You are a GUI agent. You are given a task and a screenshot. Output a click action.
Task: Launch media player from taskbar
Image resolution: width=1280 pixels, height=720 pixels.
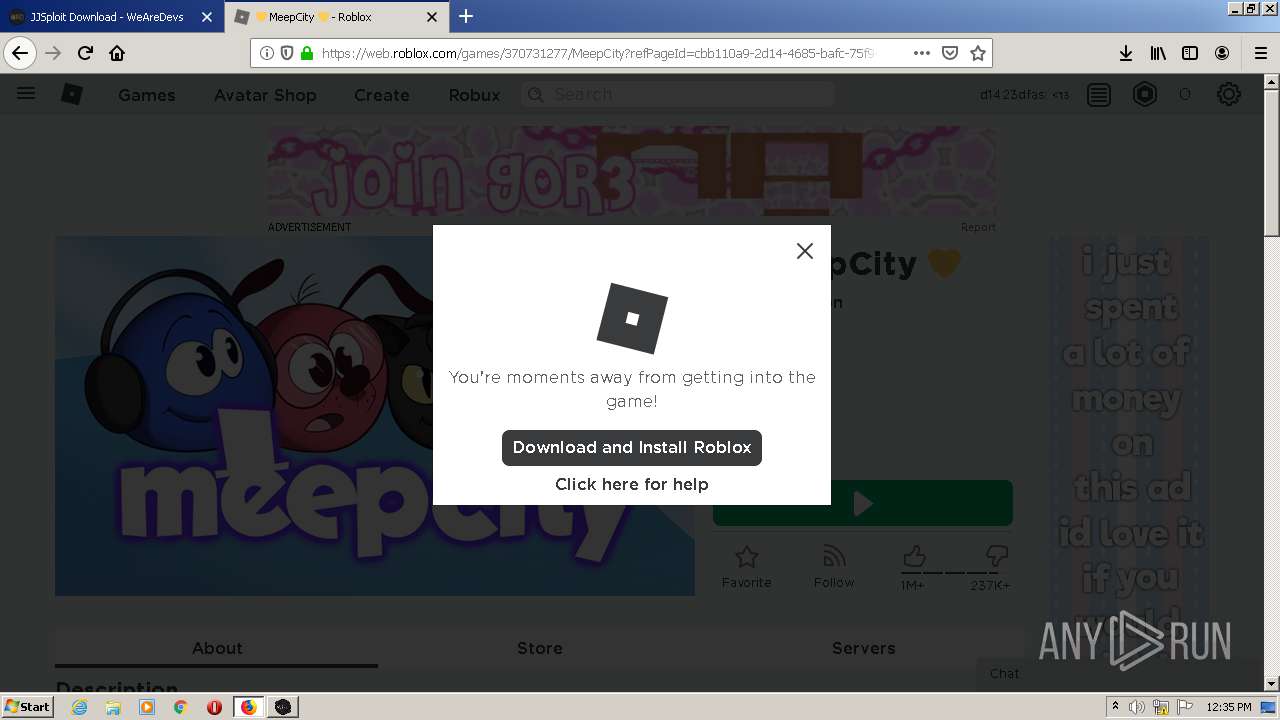147,707
